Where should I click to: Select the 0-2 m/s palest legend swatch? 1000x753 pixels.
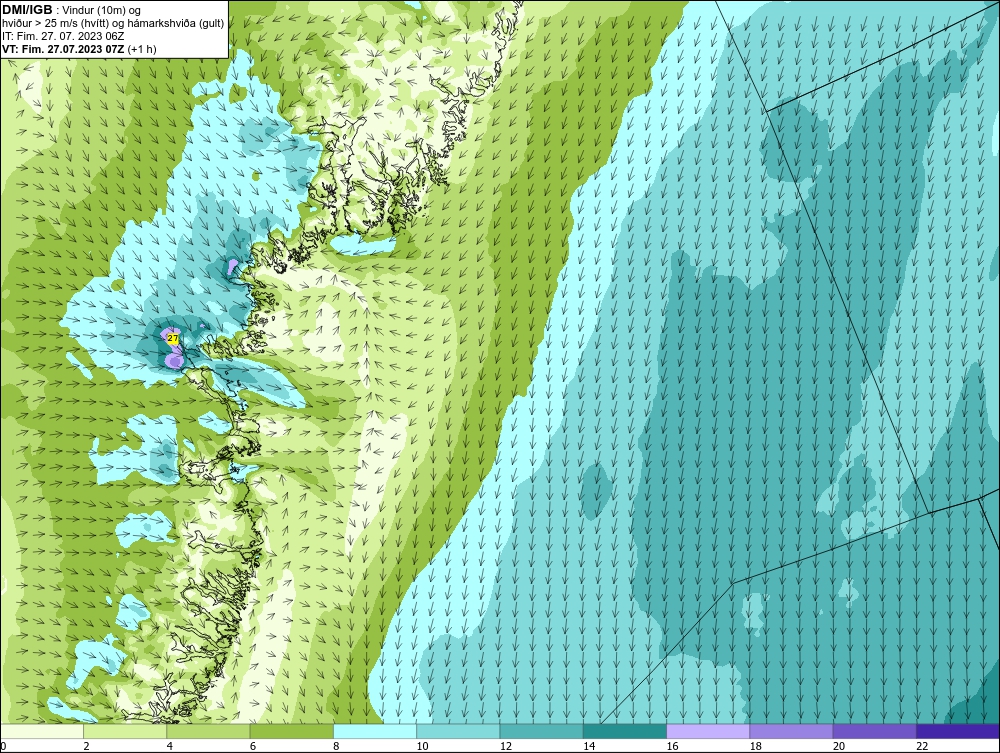pyautogui.click(x=42, y=731)
